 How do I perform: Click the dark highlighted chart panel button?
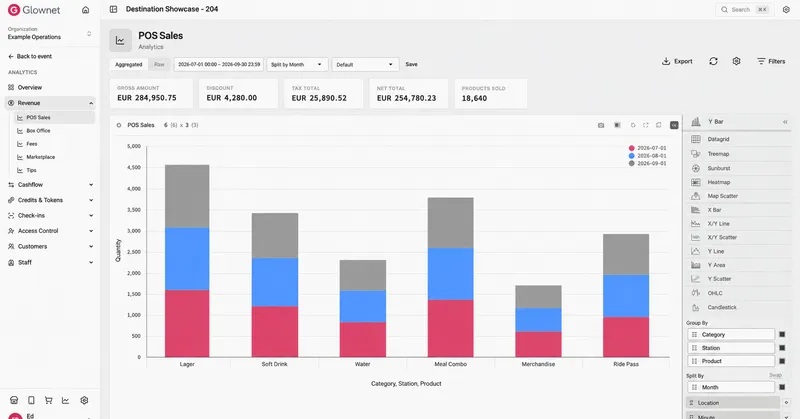(x=674, y=125)
